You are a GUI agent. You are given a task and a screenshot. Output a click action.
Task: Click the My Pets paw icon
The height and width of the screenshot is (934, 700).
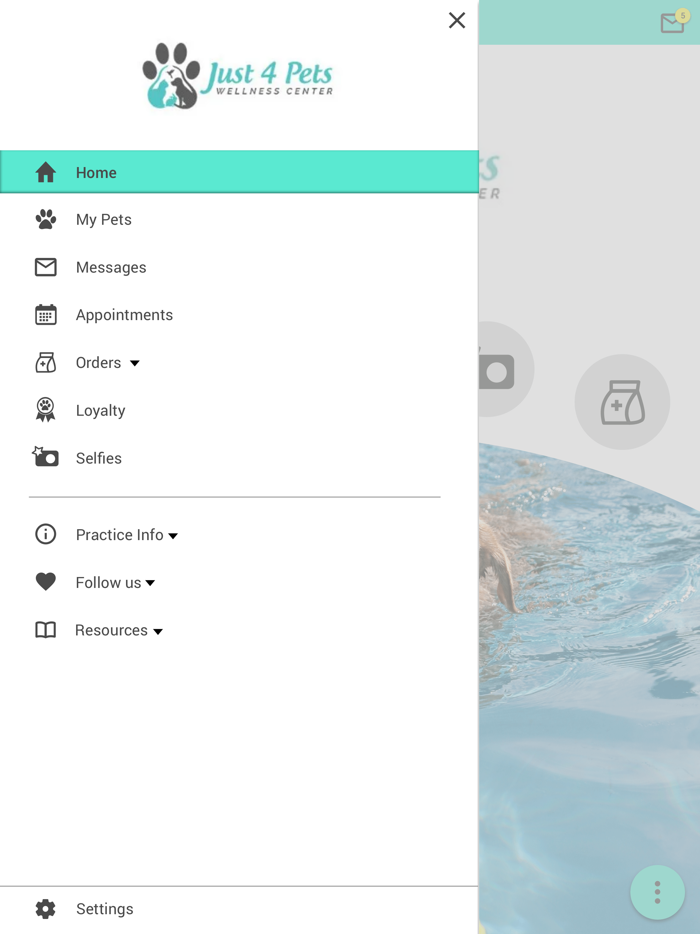(x=45, y=219)
